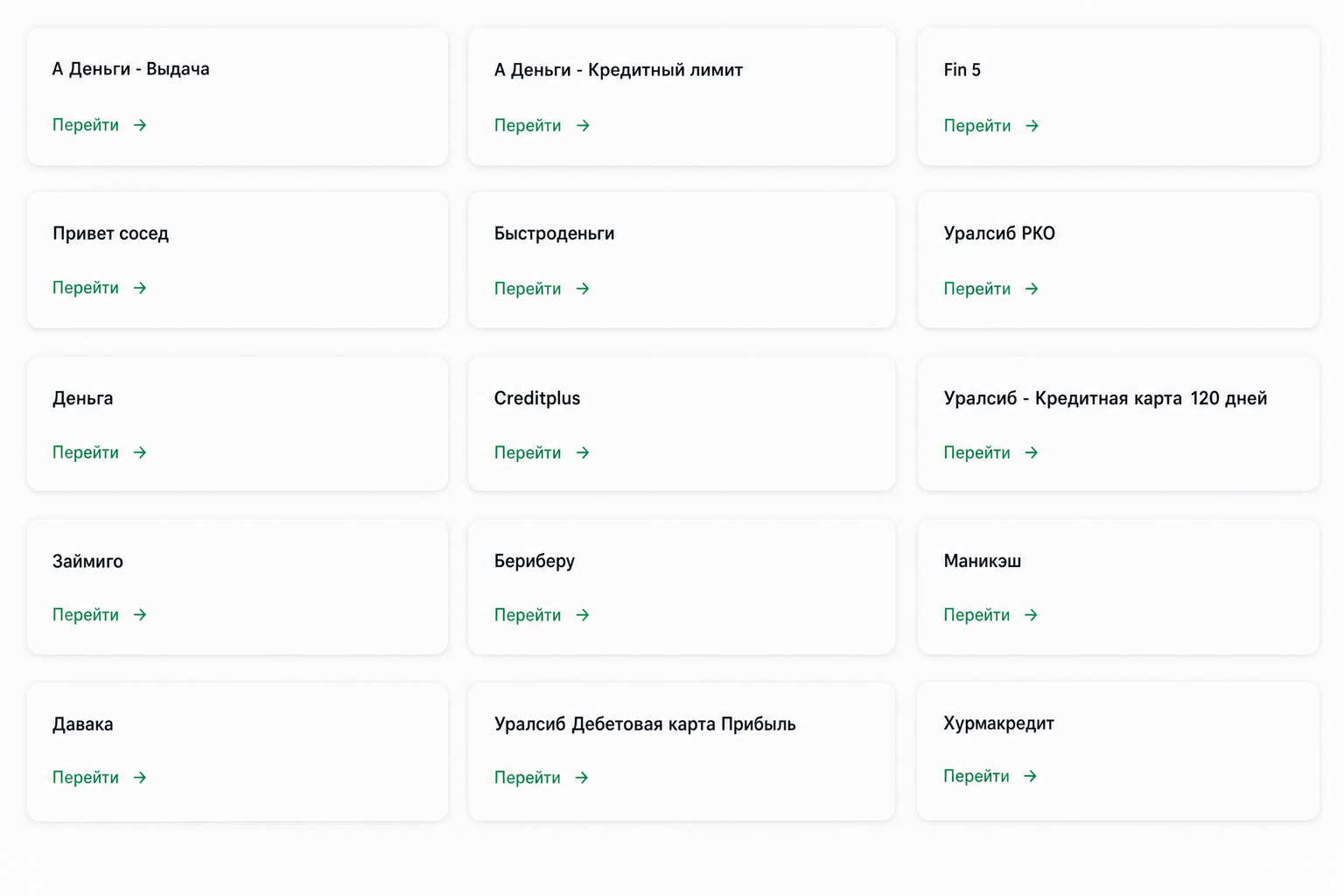Click the Деньга card title
The image size is (1344, 896).
point(83,398)
